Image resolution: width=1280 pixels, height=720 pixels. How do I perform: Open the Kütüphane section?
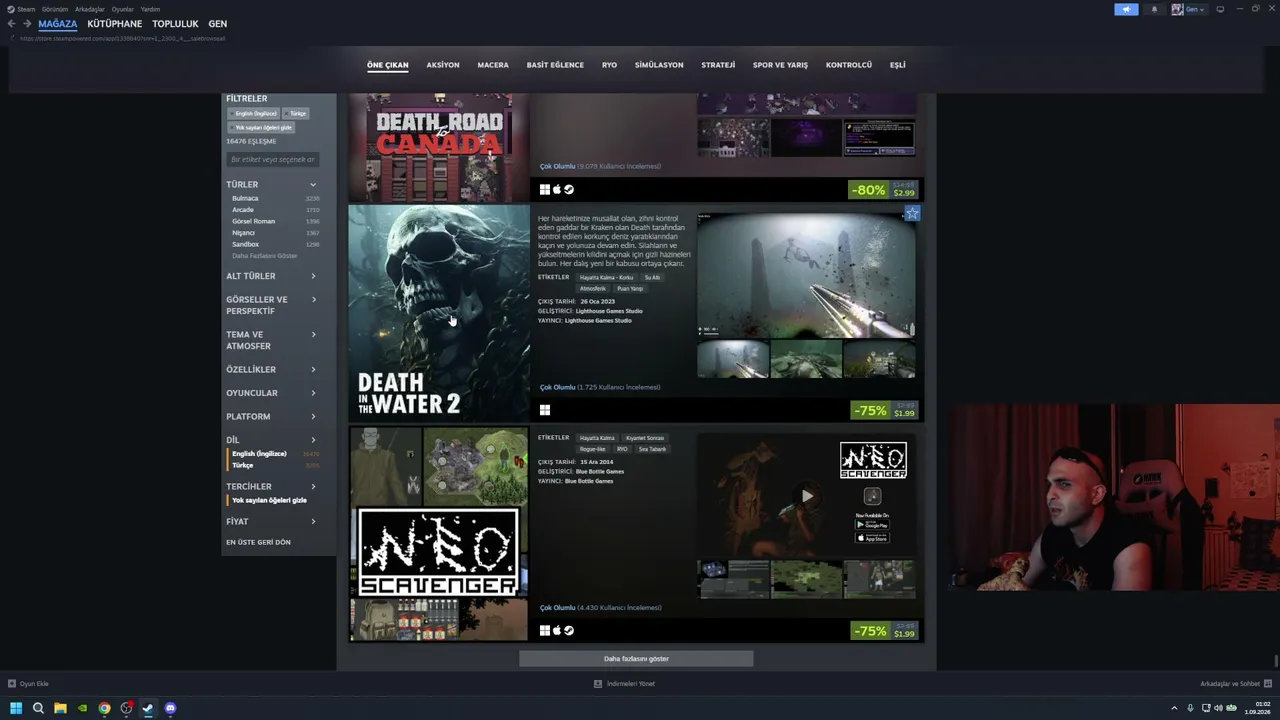tap(115, 24)
